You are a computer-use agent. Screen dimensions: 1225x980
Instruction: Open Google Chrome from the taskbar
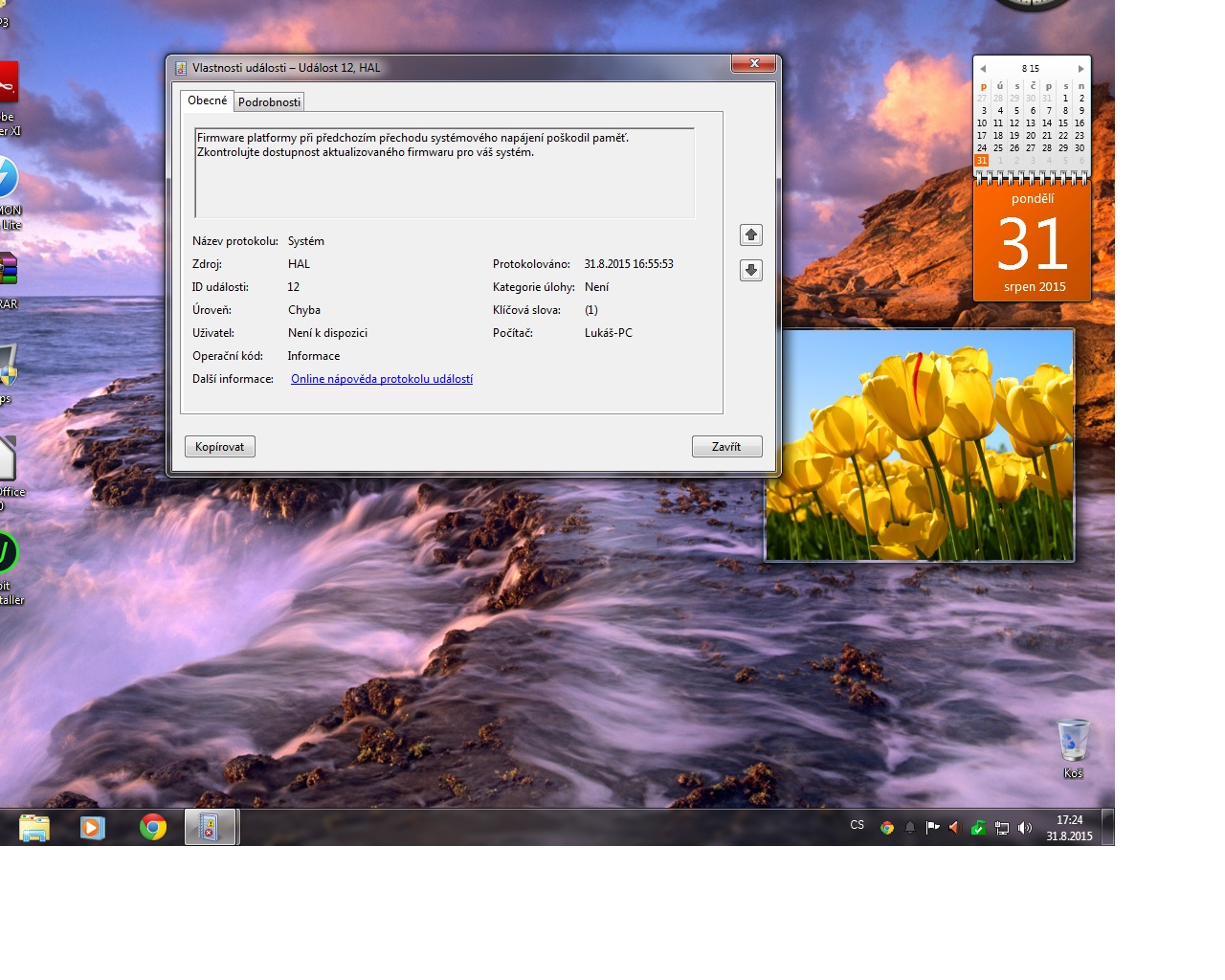[x=153, y=827]
